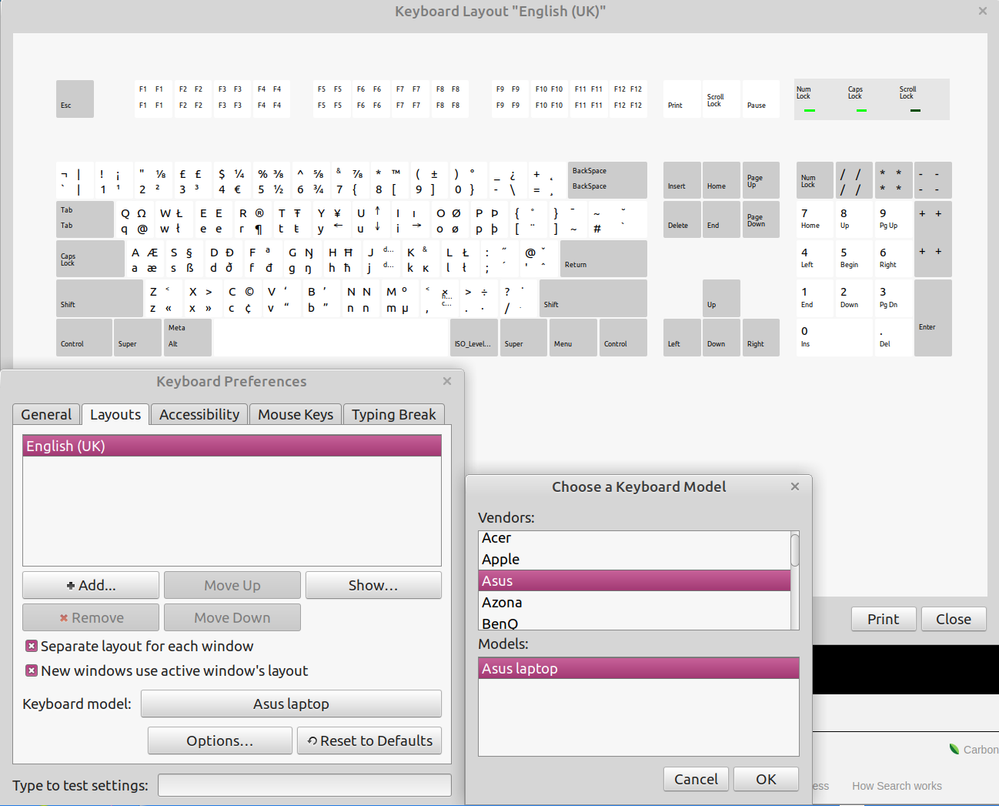Click the Menu key on keyboard diagram
Screen dimensions: 999x806
point(573,338)
